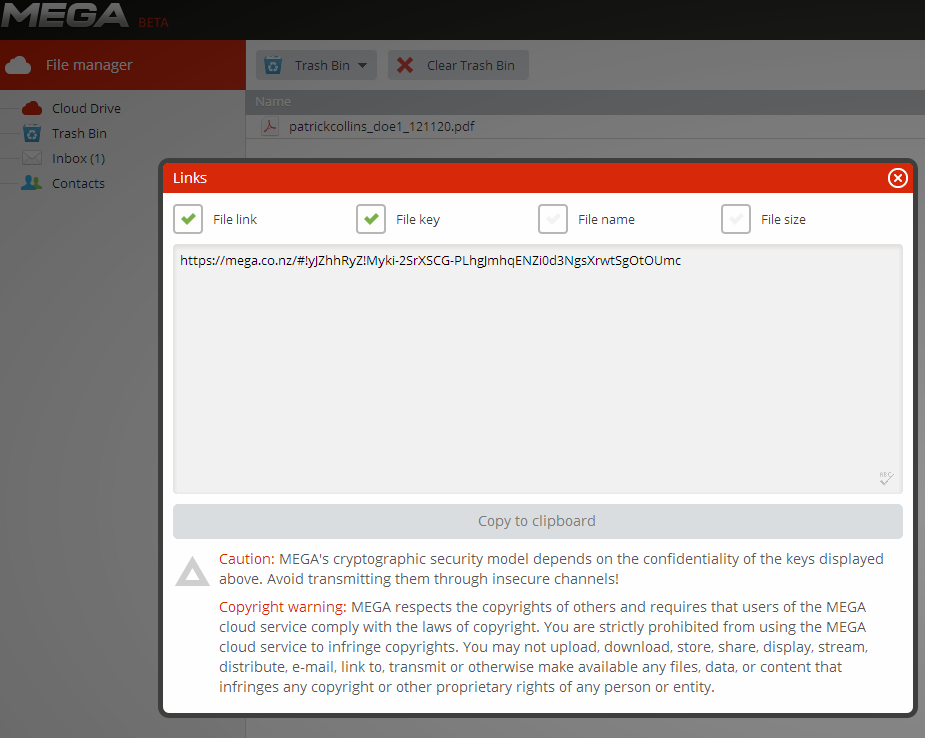Click the MEGA logo

point(64,15)
